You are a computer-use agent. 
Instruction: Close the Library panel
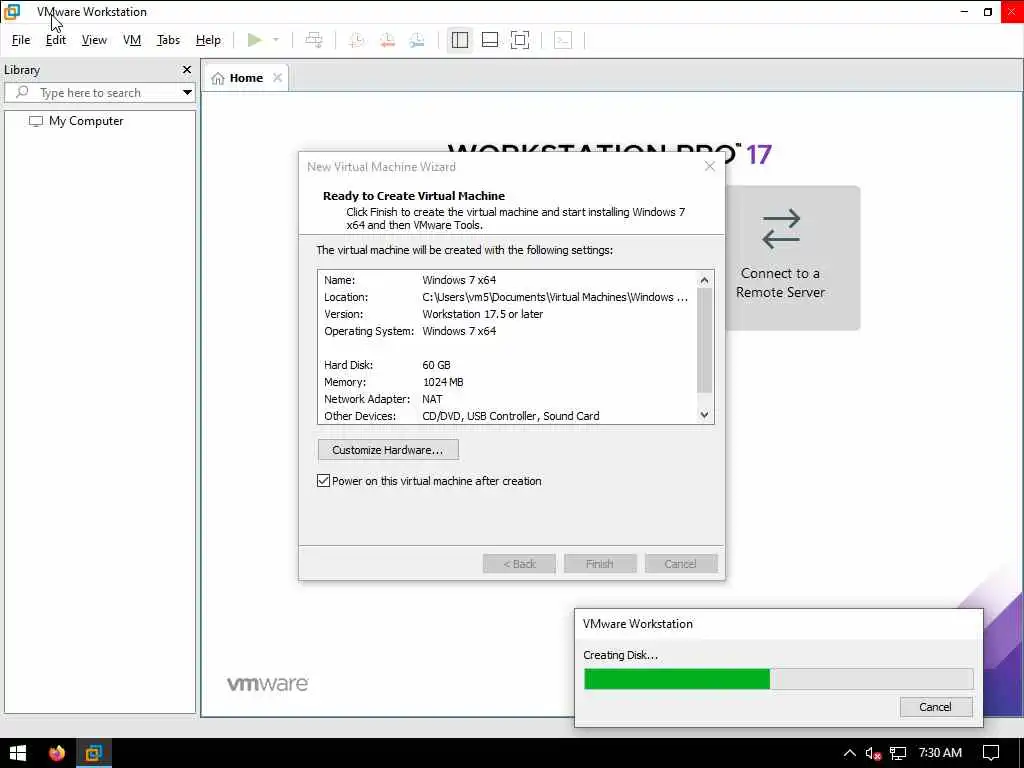coord(187,69)
